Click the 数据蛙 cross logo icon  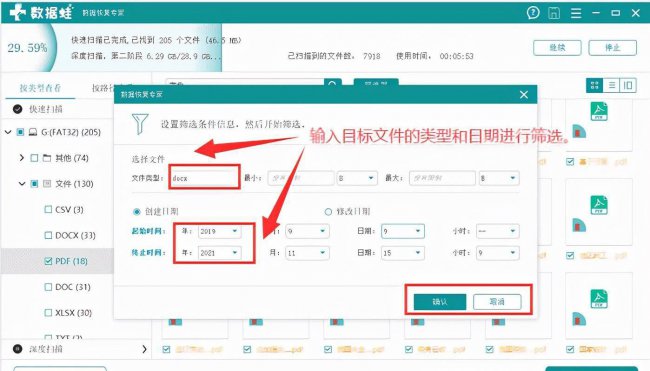pos(18,12)
